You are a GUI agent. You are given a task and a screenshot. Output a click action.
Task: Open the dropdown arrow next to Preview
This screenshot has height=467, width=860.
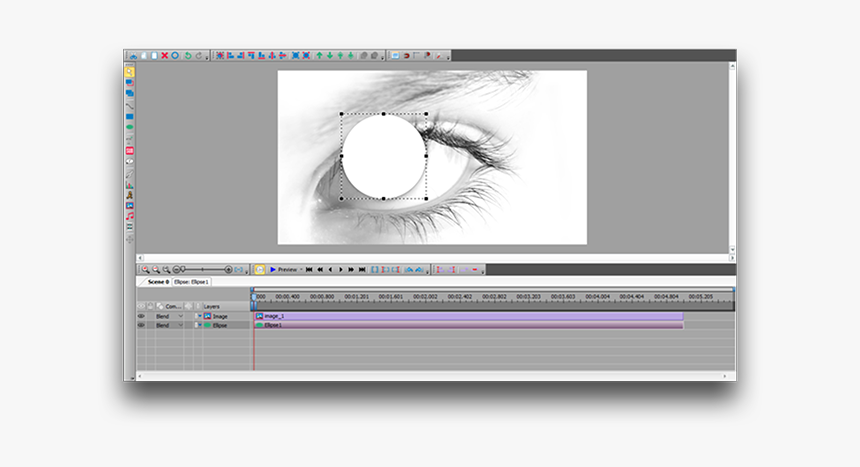301,270
